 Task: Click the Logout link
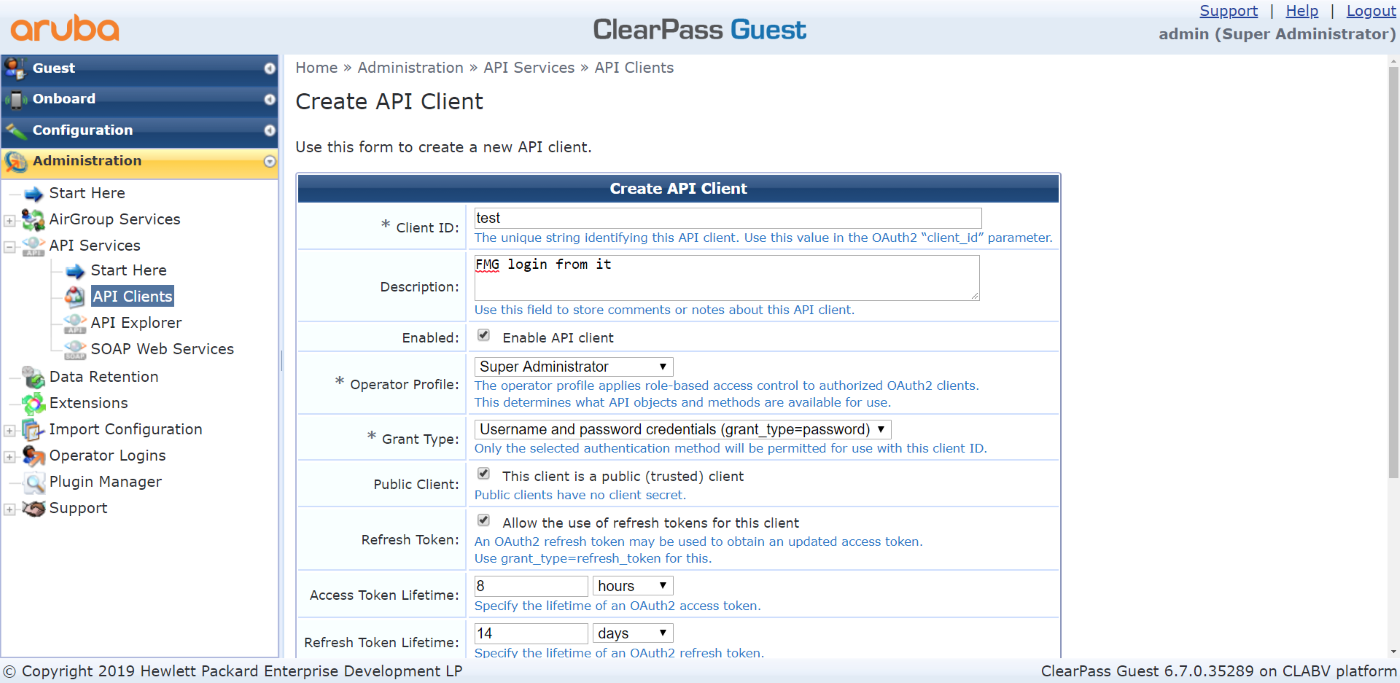[x=1370, y=11]
